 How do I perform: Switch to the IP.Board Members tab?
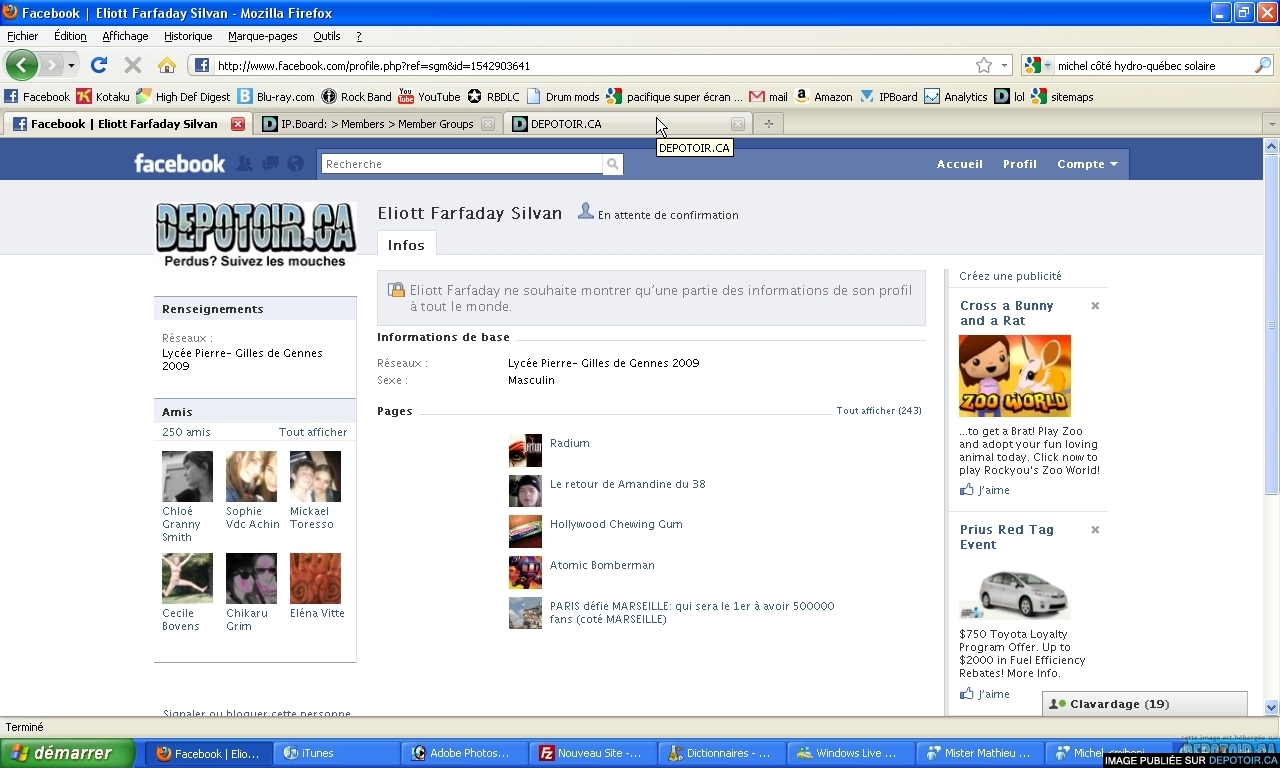coord(378,124)
